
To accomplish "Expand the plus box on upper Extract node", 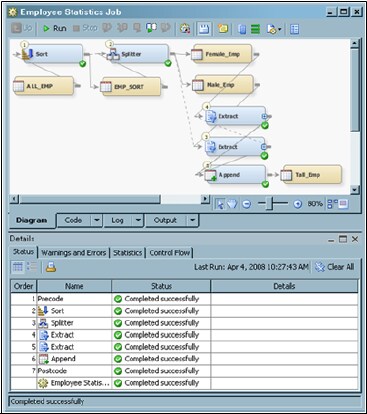I will (264, 116).
